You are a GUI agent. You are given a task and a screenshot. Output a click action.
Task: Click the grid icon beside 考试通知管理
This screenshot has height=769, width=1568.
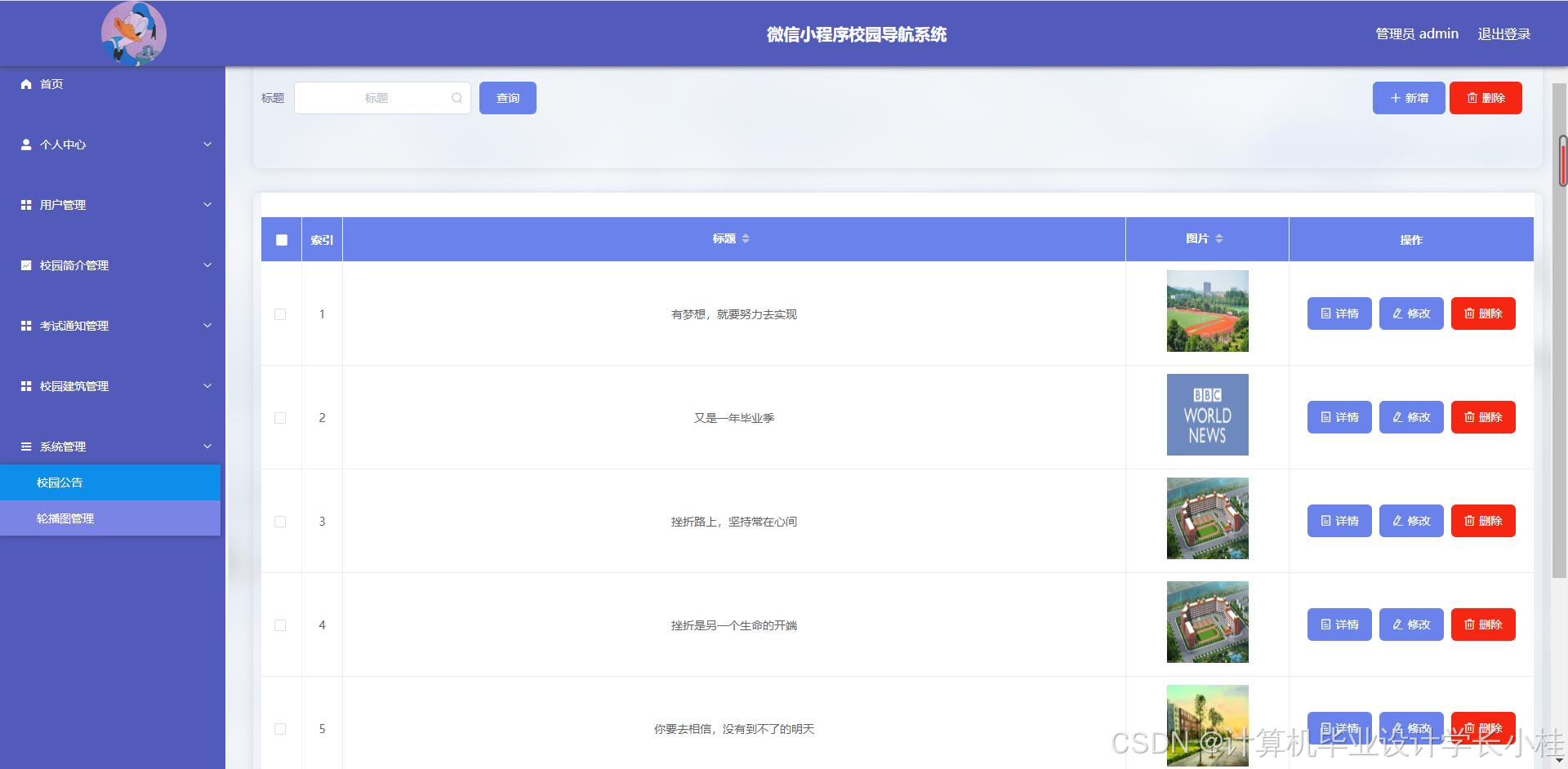click(x=26, y=326)
